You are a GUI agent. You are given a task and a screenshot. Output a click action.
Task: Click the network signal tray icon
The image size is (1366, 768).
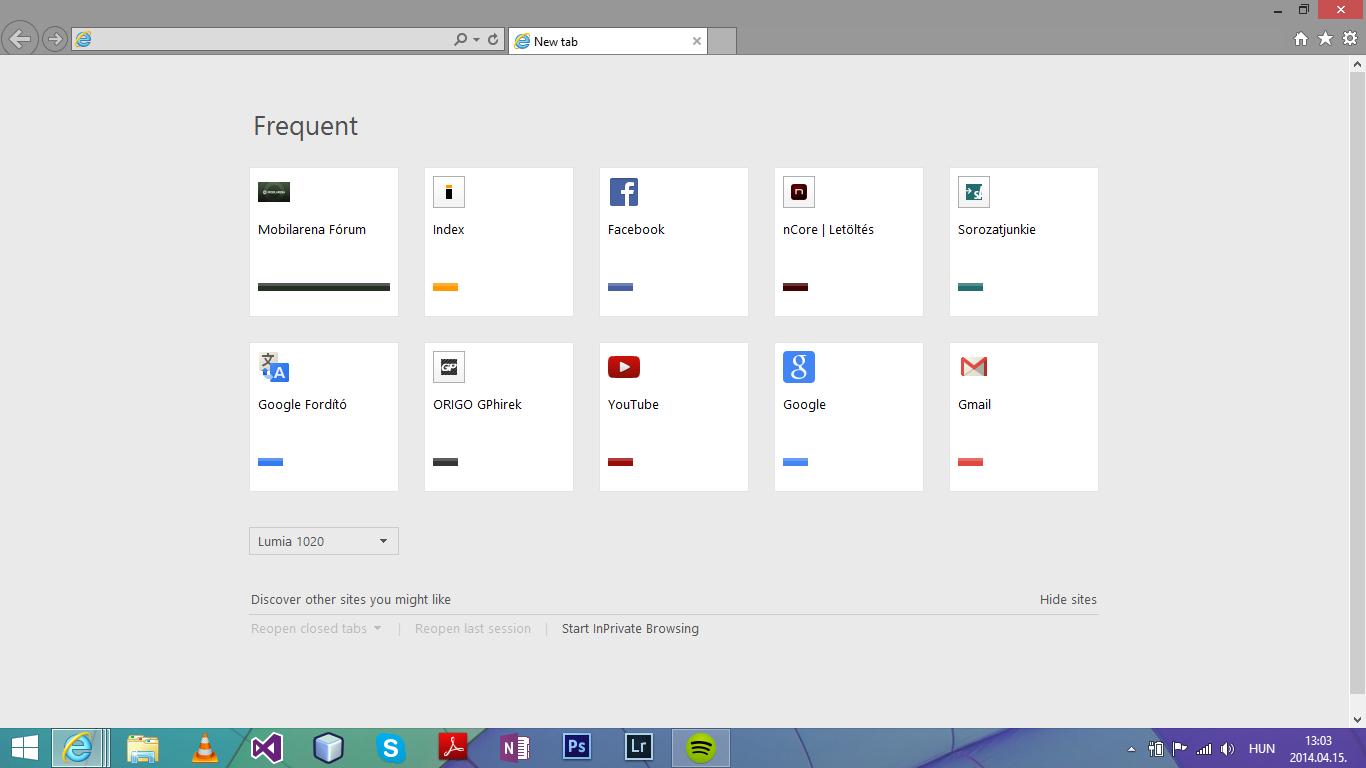tap(1204, 749)
